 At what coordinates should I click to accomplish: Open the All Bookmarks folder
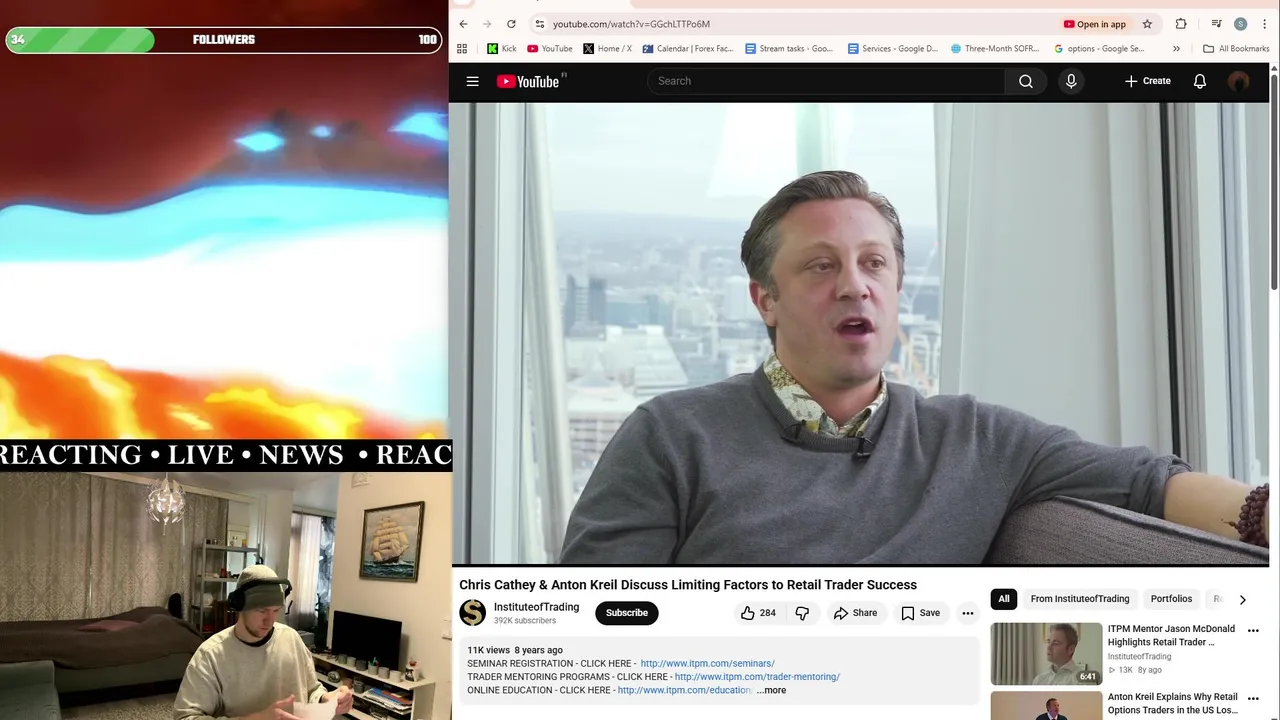[1236, 48]
